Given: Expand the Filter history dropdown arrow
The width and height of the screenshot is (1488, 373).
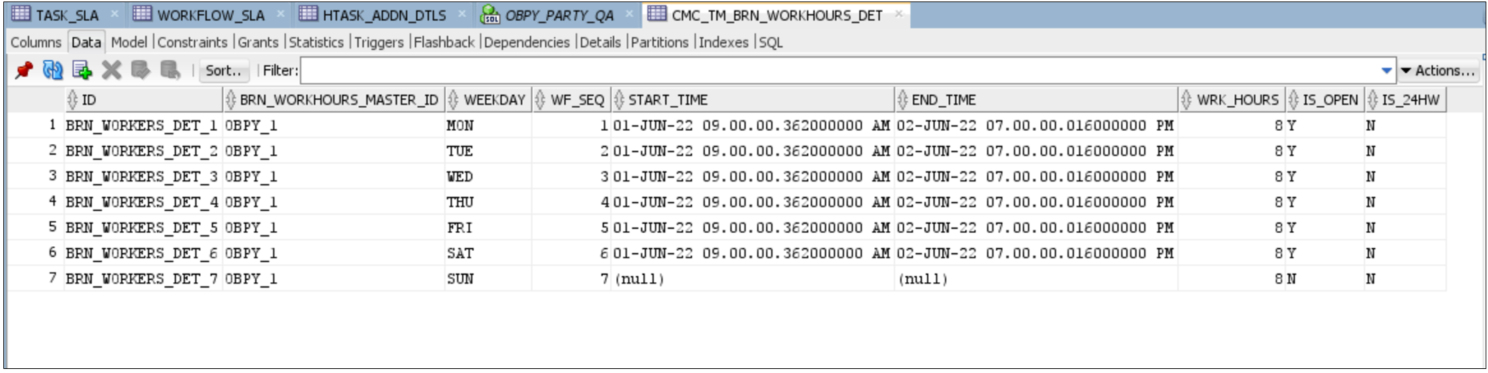Looking at the screenshot, I should pos(1386,71).
